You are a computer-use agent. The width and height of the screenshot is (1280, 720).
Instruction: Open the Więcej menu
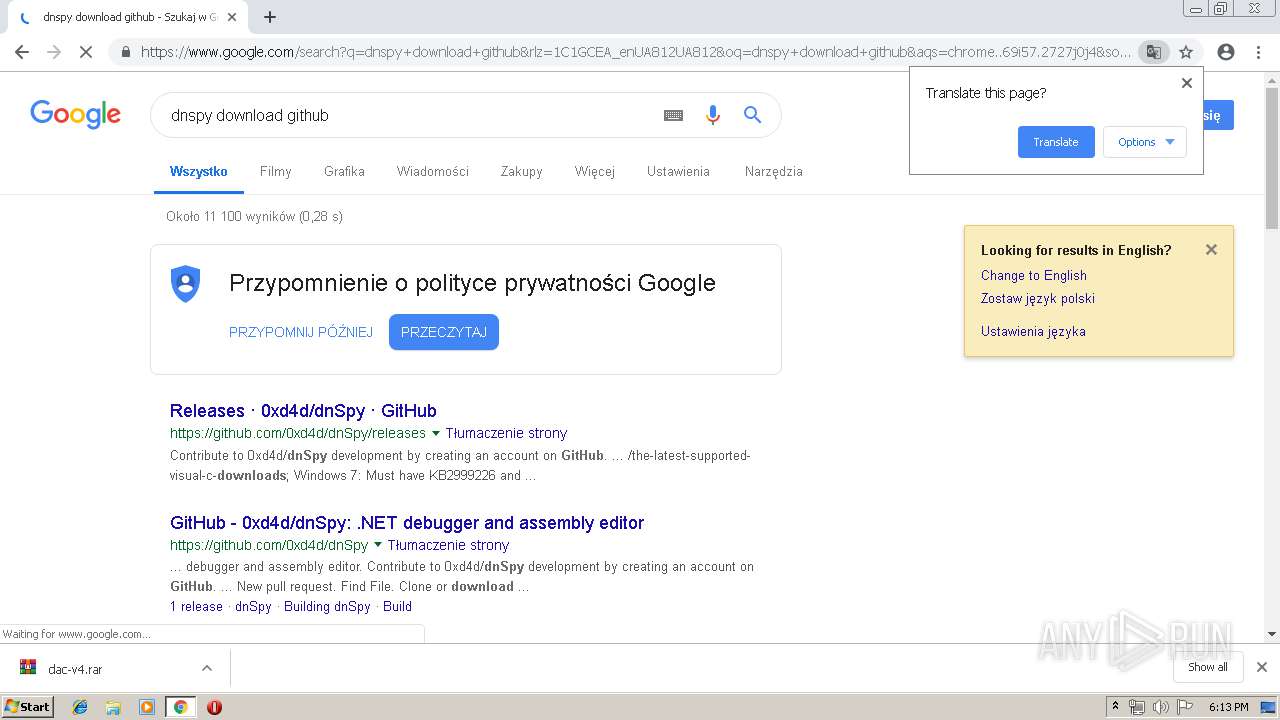(595, 171)
